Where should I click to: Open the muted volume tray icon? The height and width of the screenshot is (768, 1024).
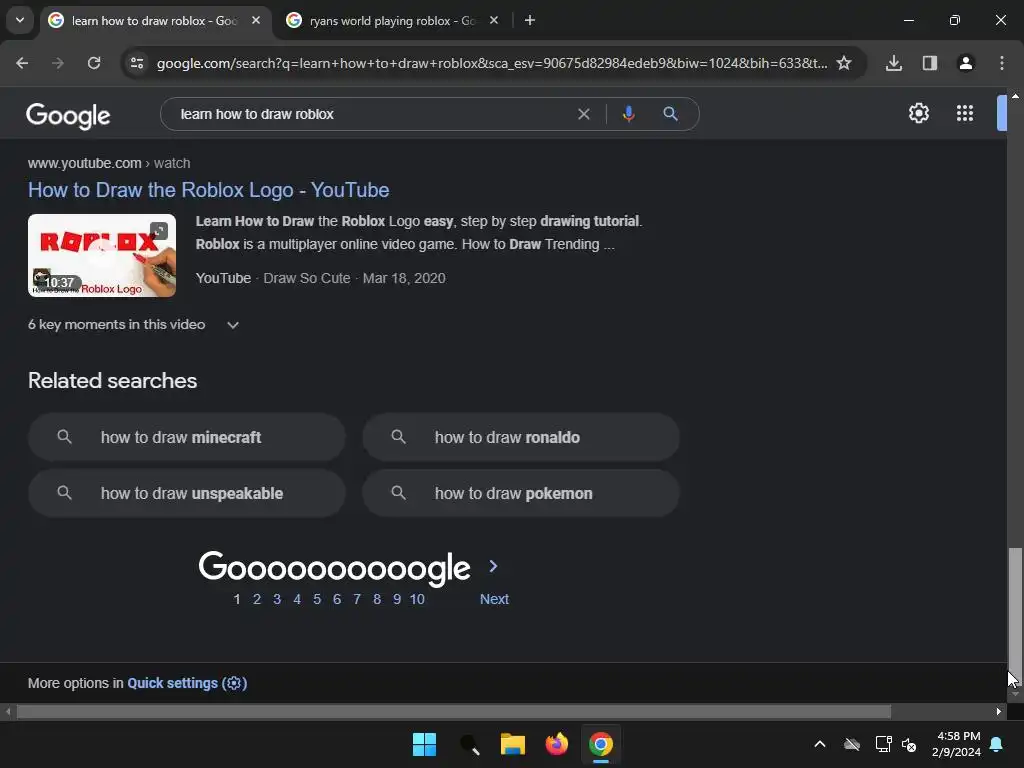(908, 744)
